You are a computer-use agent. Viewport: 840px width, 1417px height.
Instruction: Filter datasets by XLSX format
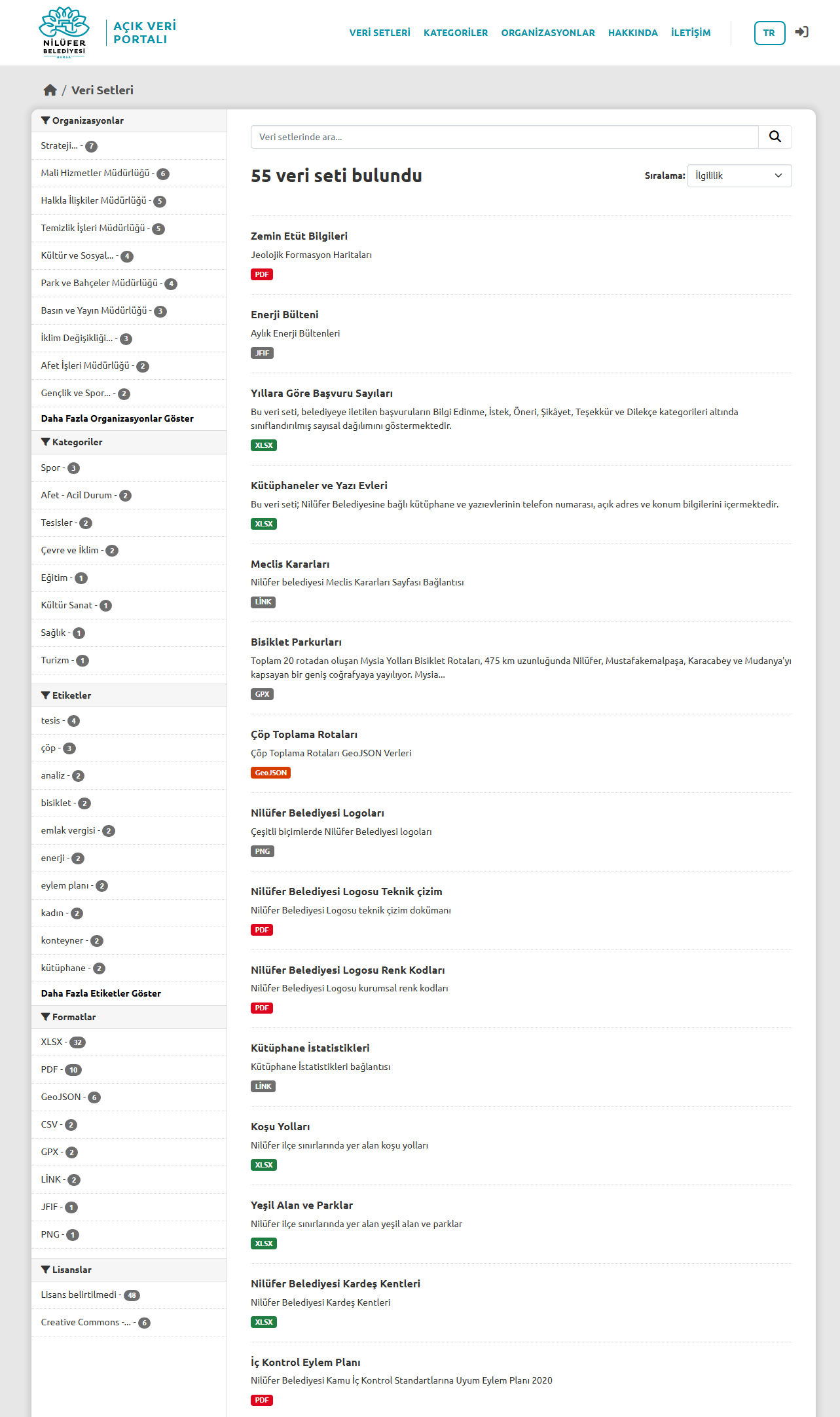point(52,1042)
